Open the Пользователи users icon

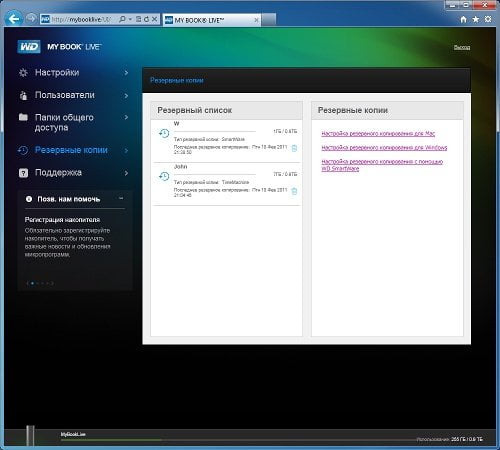point(23,95)
